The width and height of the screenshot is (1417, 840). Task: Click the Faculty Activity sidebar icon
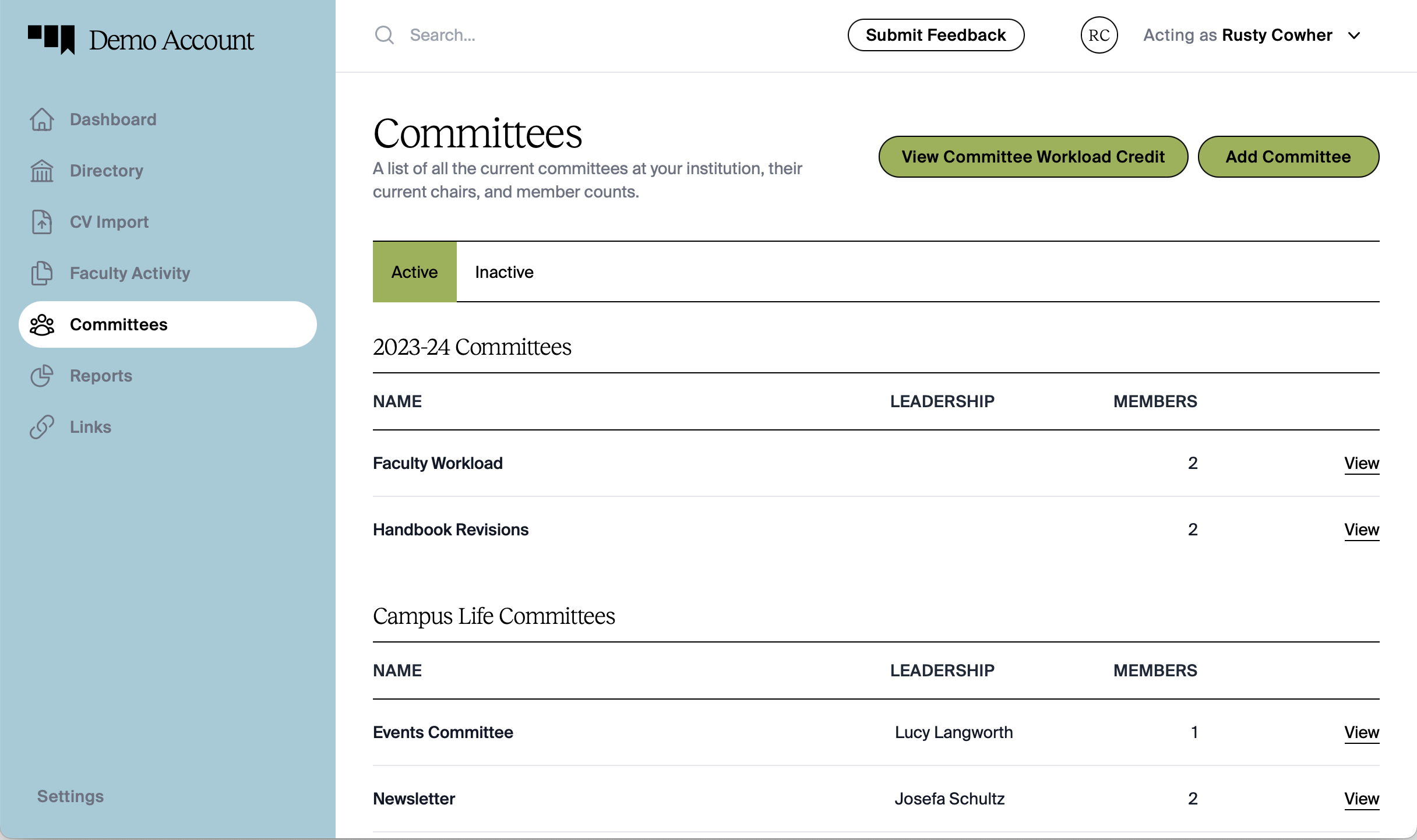[41, 273]
